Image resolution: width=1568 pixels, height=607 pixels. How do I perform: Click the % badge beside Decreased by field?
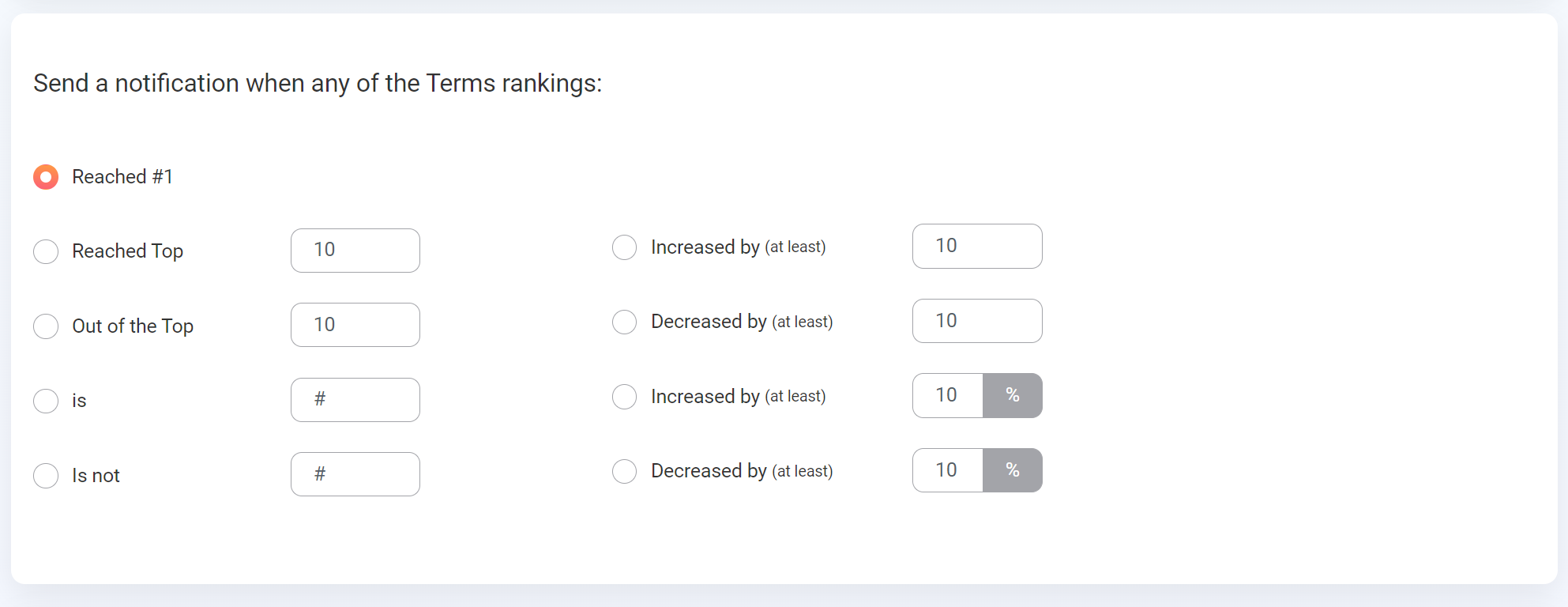(1013, 470)
